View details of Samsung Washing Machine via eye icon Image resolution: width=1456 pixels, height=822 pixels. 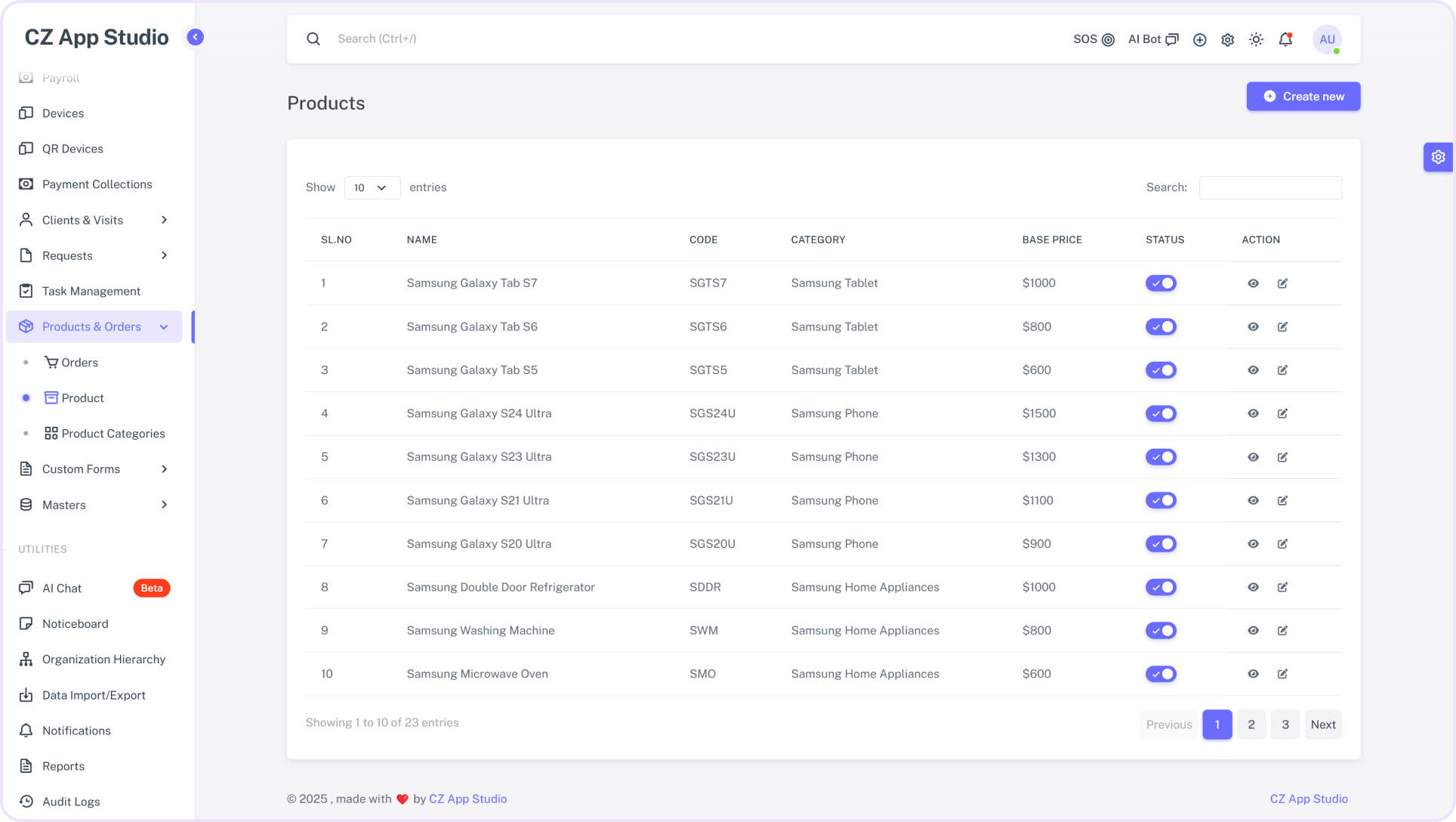(x=1254, y=630)
